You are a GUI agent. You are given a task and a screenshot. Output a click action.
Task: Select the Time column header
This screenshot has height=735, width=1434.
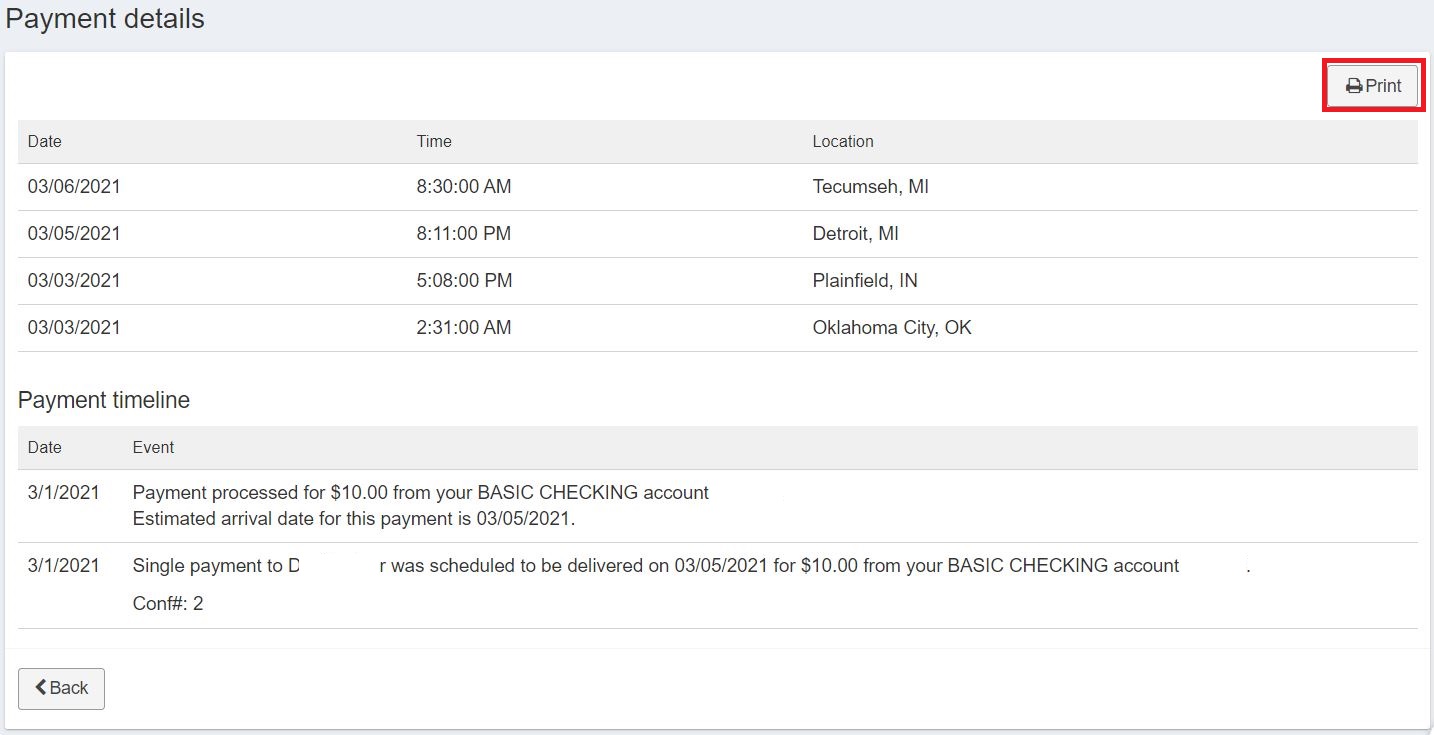coord(434,142)
